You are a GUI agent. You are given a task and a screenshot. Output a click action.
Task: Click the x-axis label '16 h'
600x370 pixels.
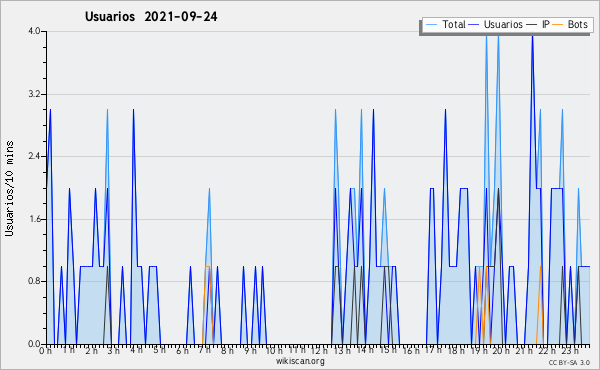pyautogui.click(x=411, y=350)
